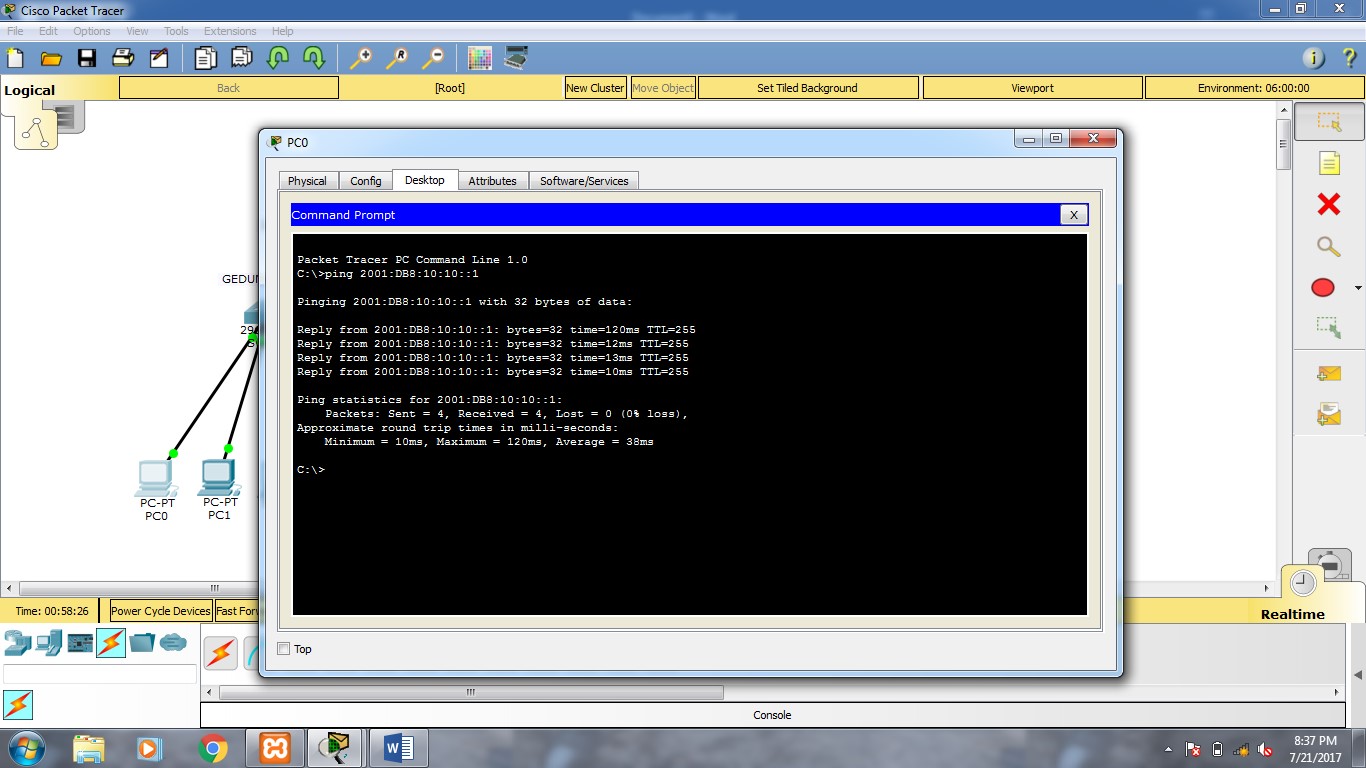Open the Edit menu

click(x=48, y=31)
